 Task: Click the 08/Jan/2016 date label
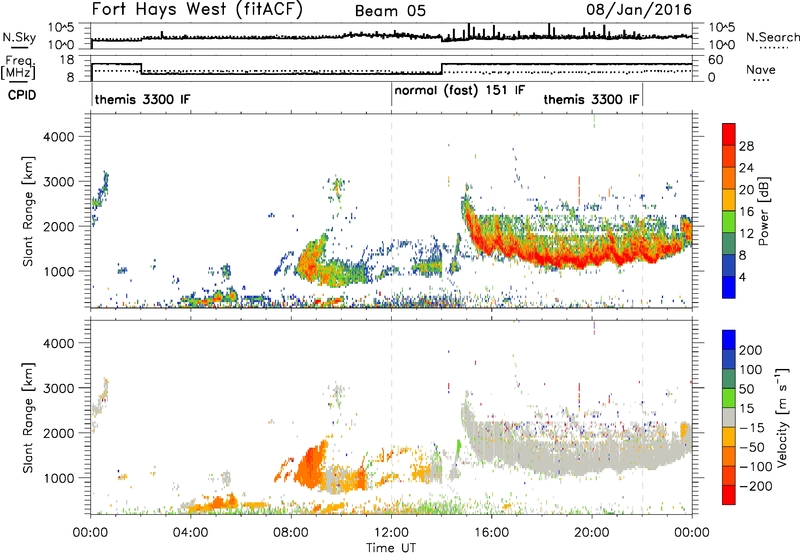pos(639,9)
